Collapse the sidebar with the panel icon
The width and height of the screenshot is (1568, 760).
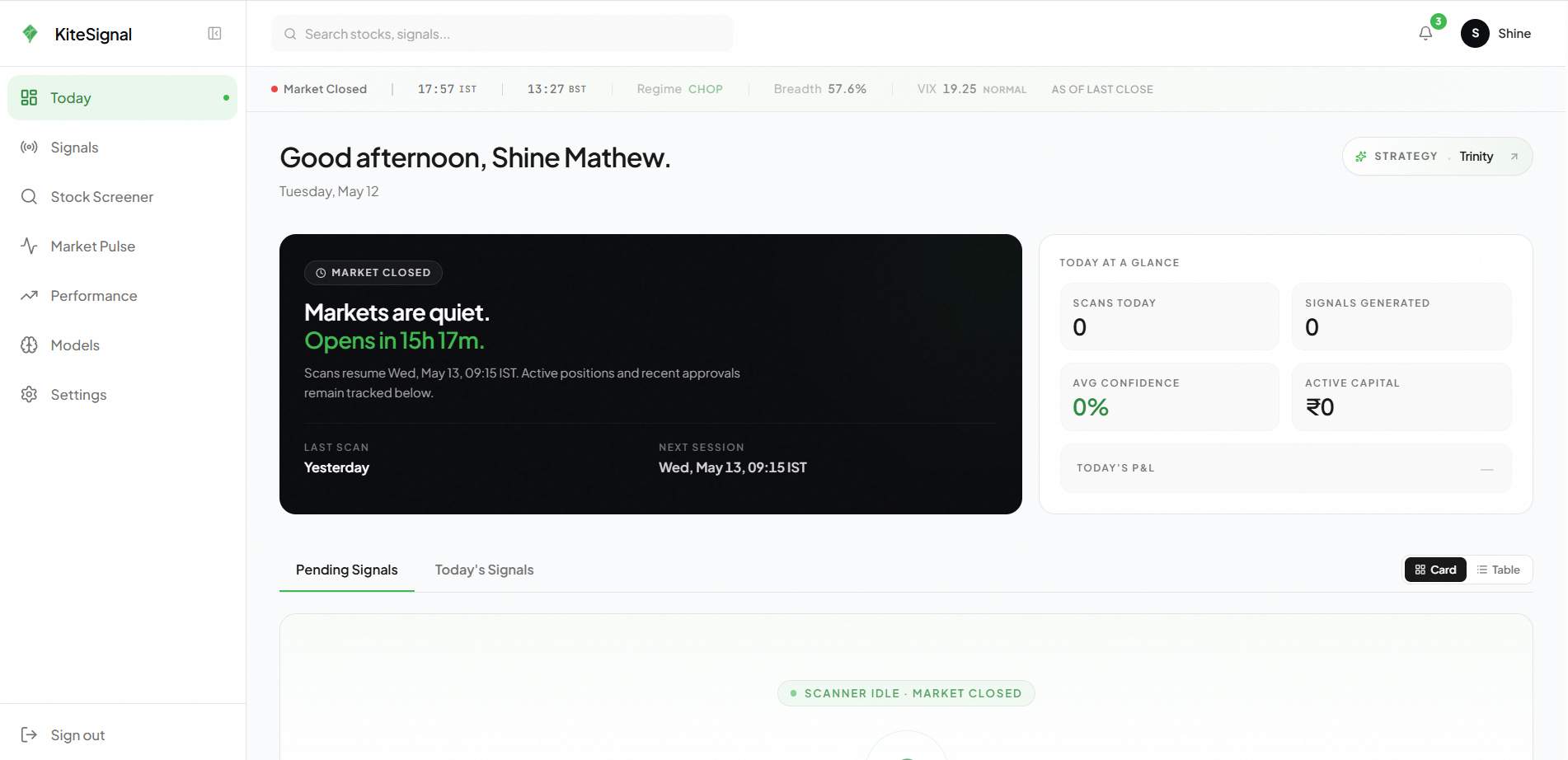tap(214, 34)
